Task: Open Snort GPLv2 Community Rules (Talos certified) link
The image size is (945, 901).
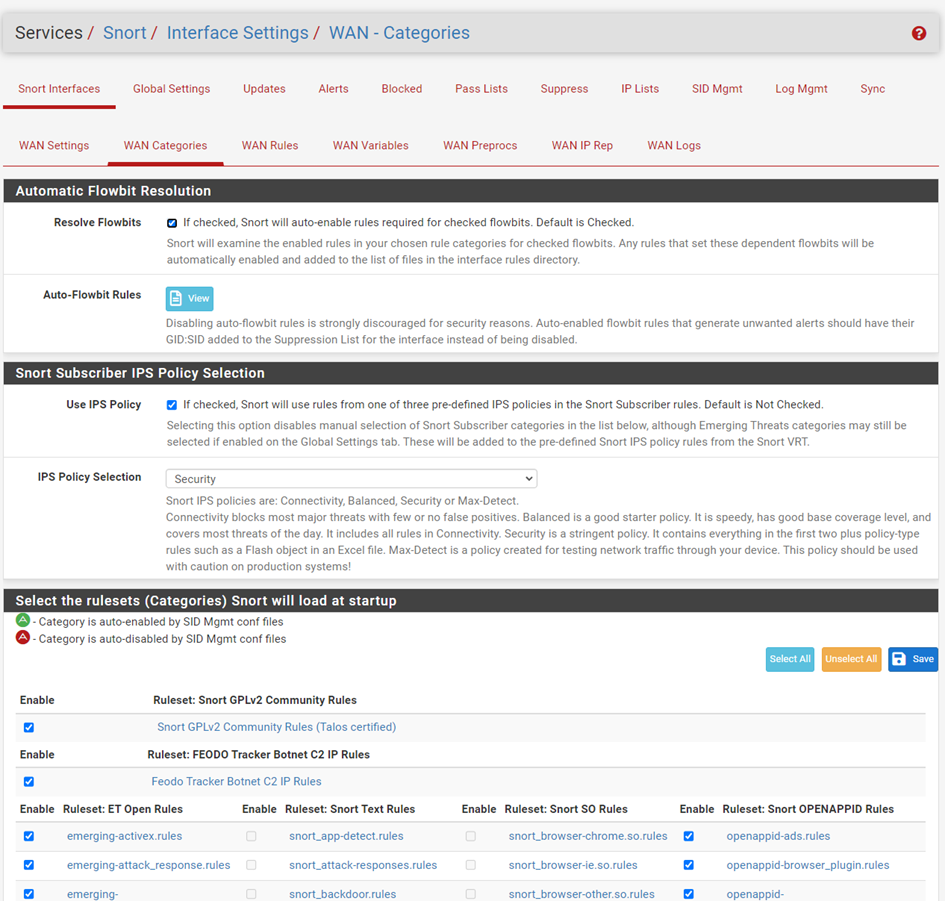Action: tap(277, 727)
